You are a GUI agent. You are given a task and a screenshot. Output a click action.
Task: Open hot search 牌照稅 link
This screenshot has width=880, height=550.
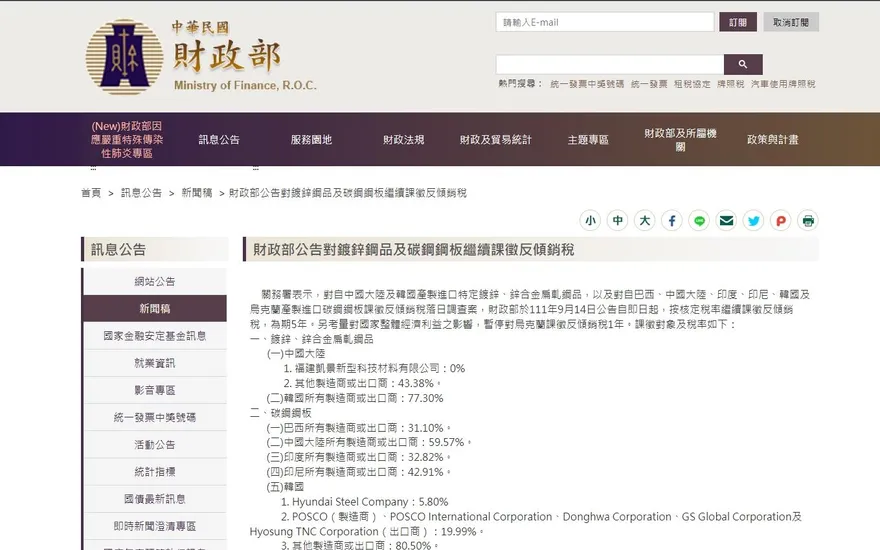731,84
